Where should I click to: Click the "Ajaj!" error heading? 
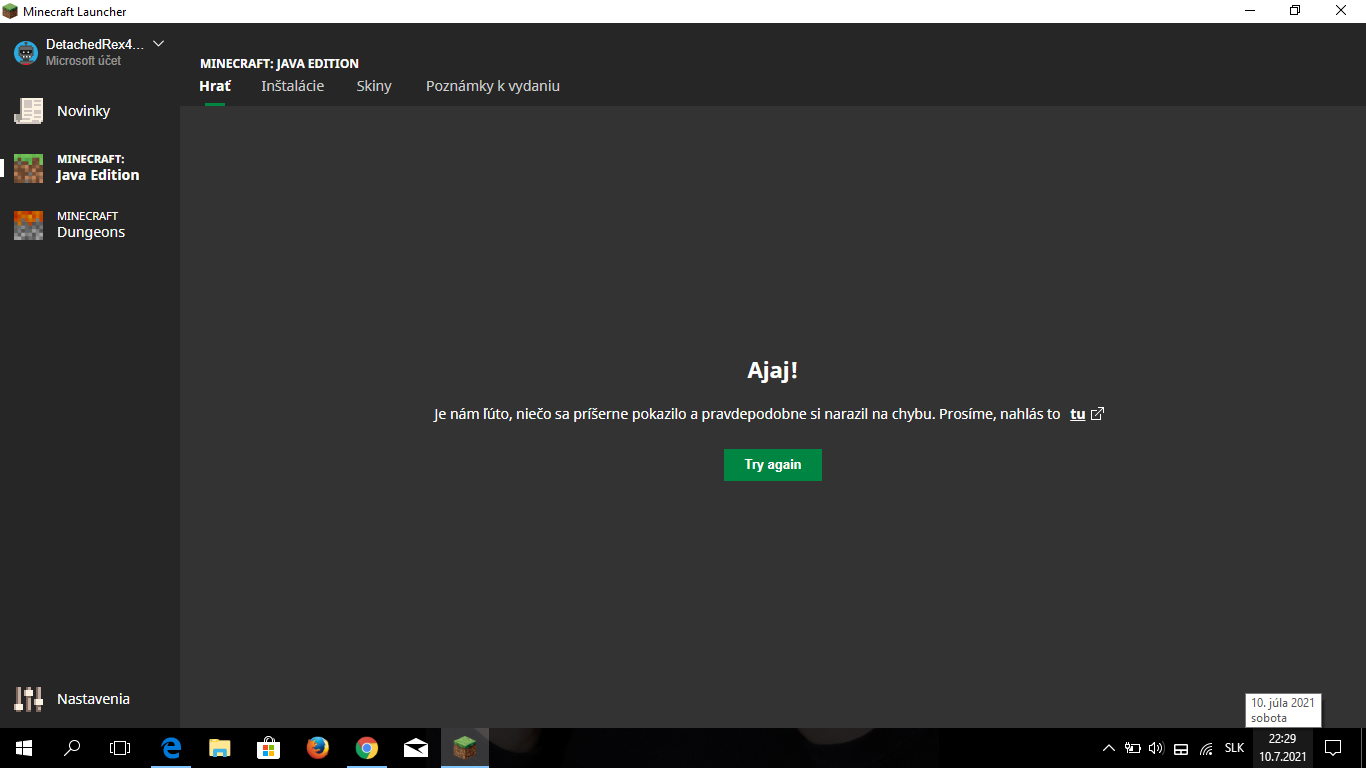point(773,371)
